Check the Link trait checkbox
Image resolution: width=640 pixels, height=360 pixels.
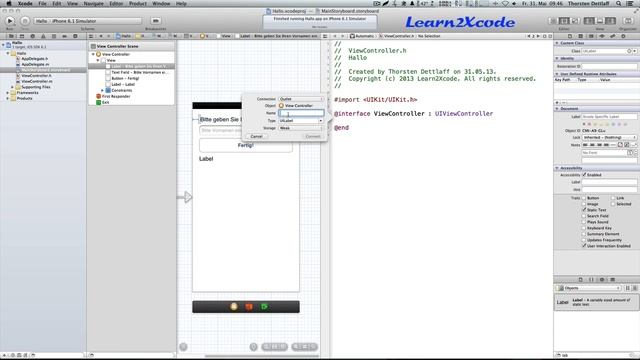click(x=613, y=198)
